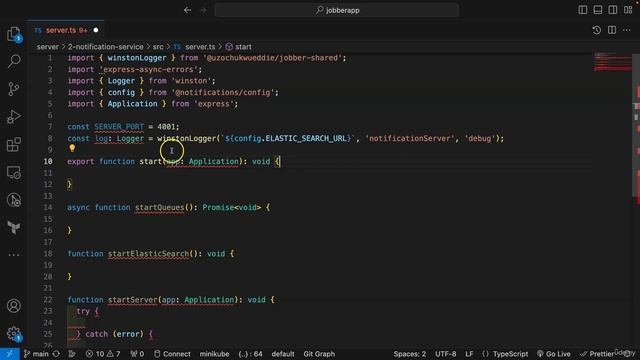Open Git Graph from status bar
Viewport: 640px width, 360px height.
(x=319, y=354)
